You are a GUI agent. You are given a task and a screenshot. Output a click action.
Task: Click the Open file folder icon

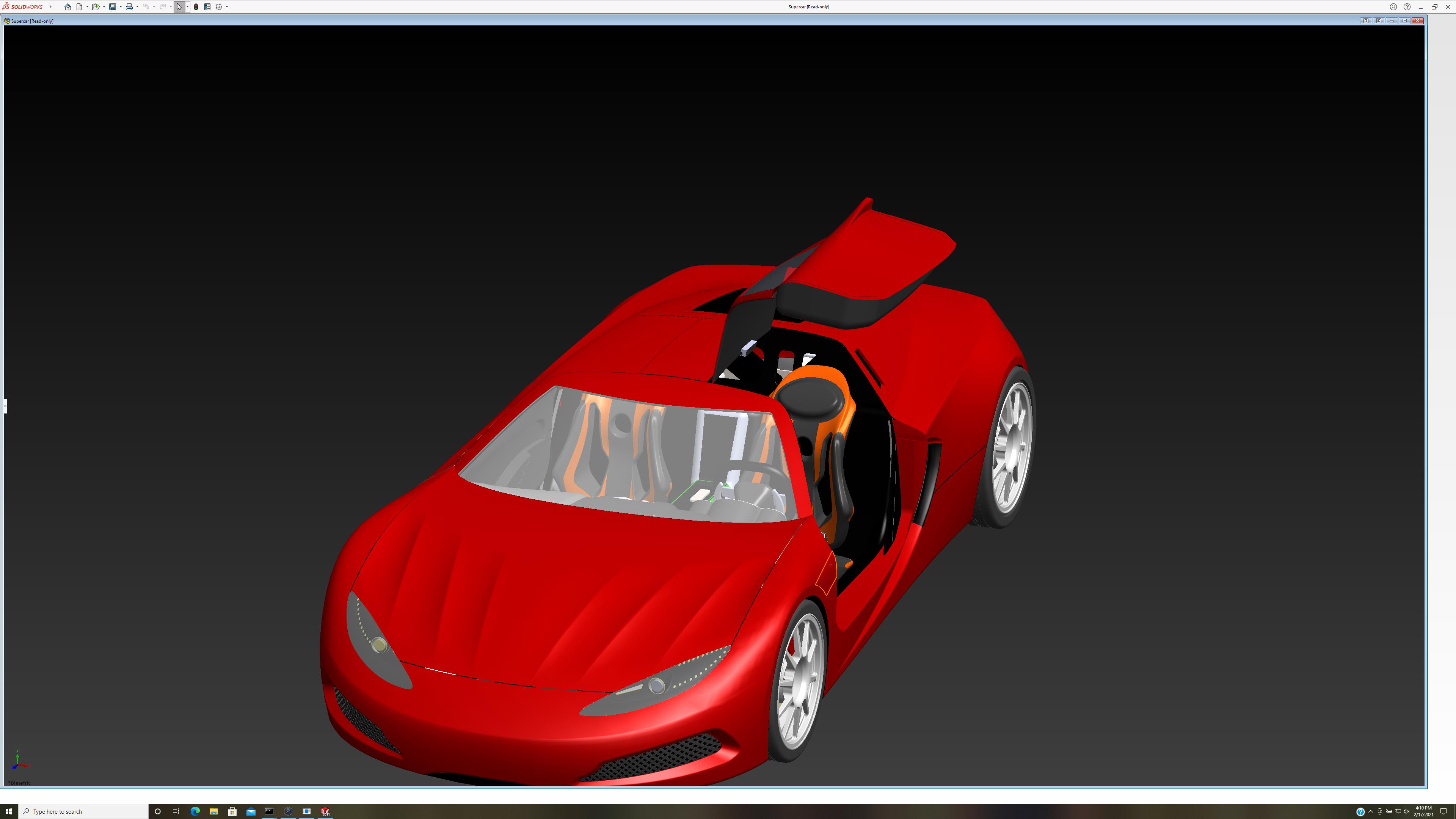coord(96,7)
